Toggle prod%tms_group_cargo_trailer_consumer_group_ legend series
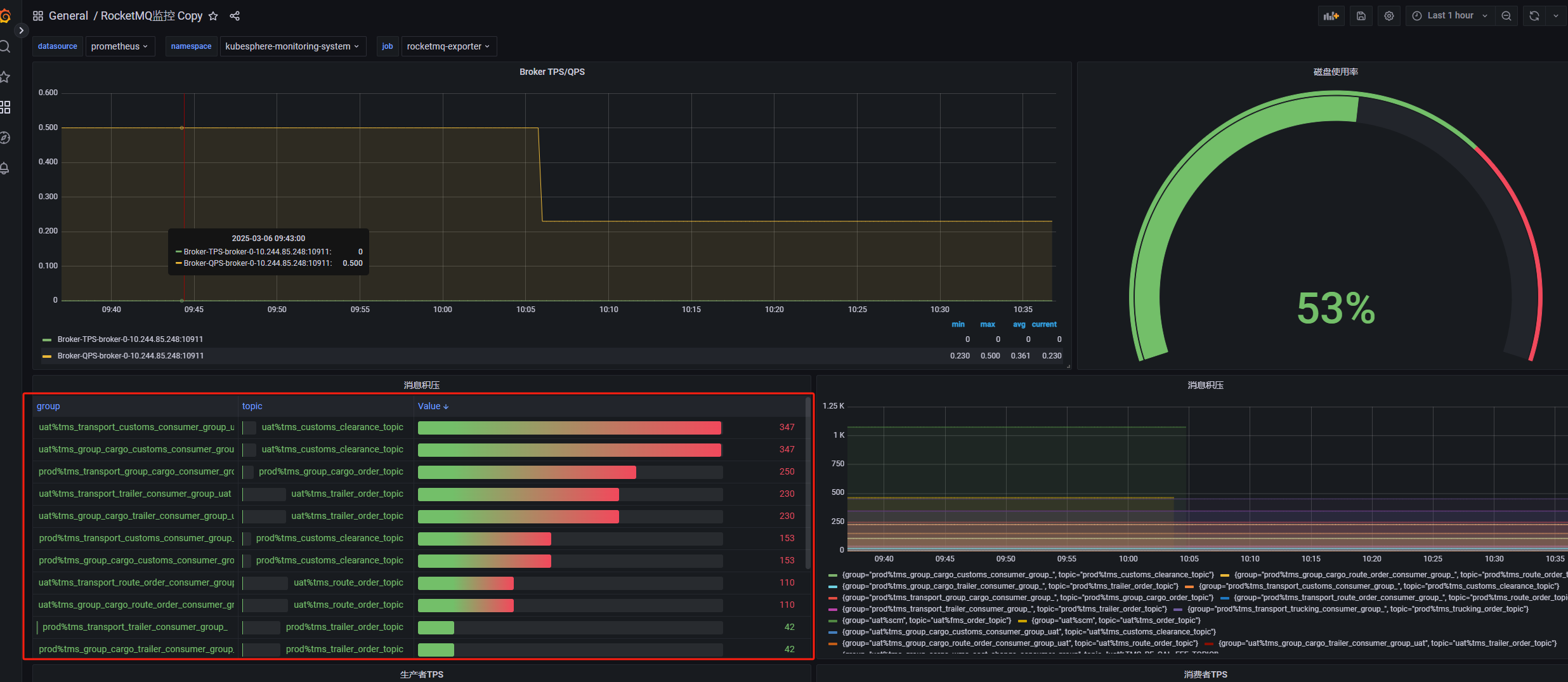Image resolution: width=1568 pixels, height=682 pixels. [x=1010, y=586]
